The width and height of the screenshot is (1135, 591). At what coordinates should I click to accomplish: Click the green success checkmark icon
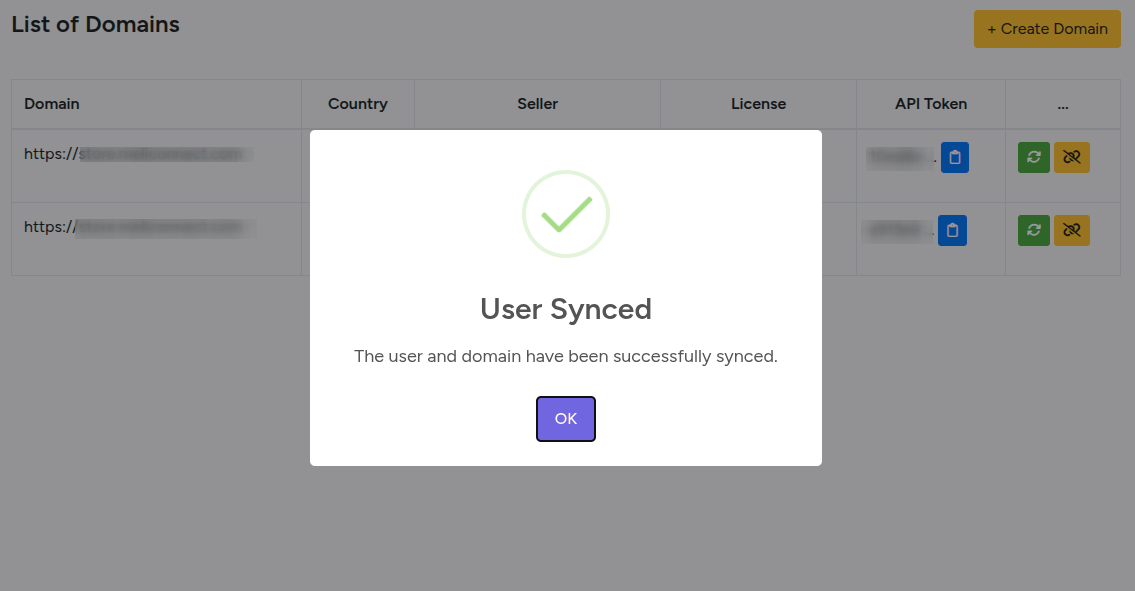tap(566, 214)
